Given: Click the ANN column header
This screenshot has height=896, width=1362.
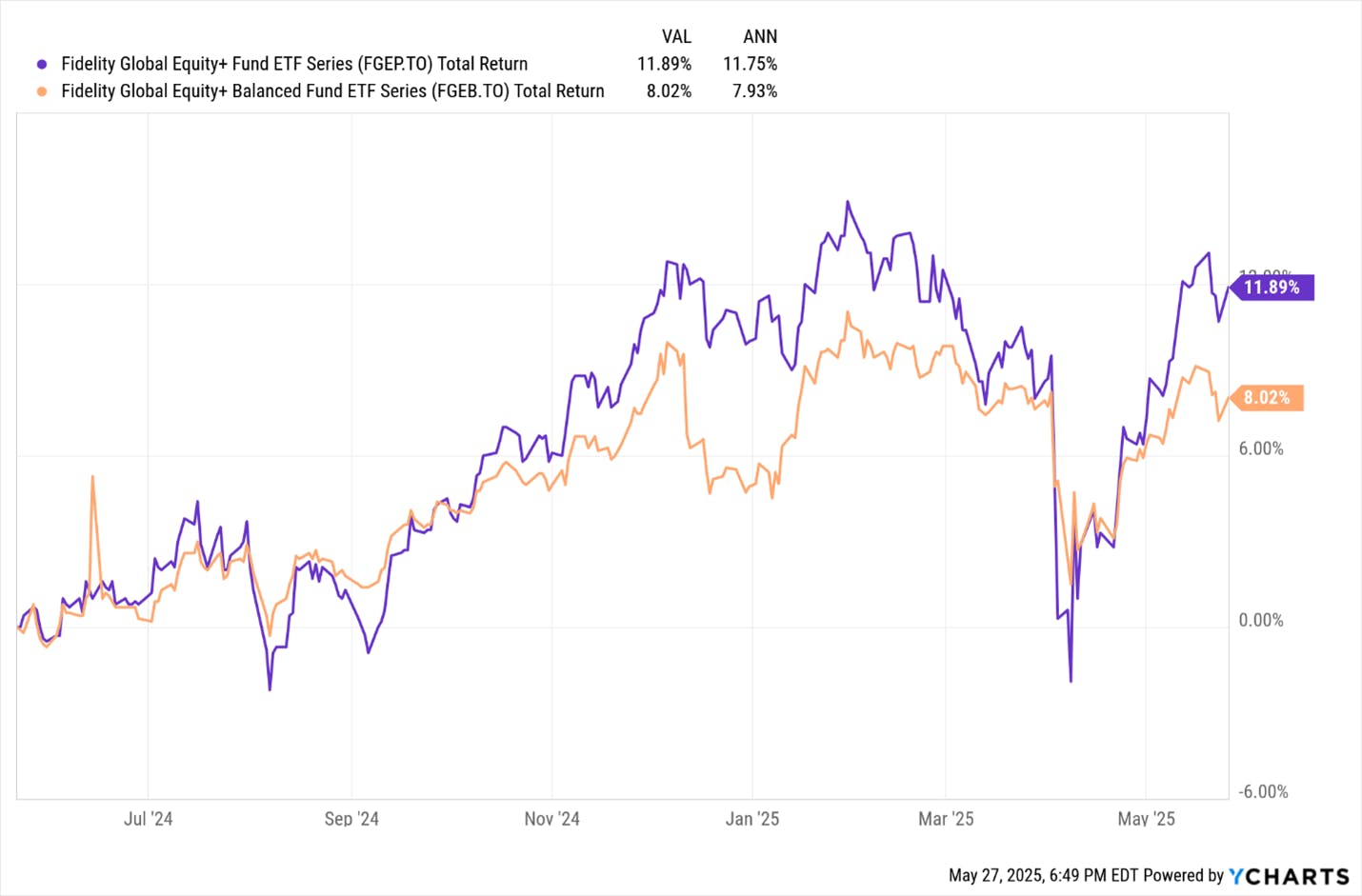Looking at the screenshot, I should [x=760, y=36].
